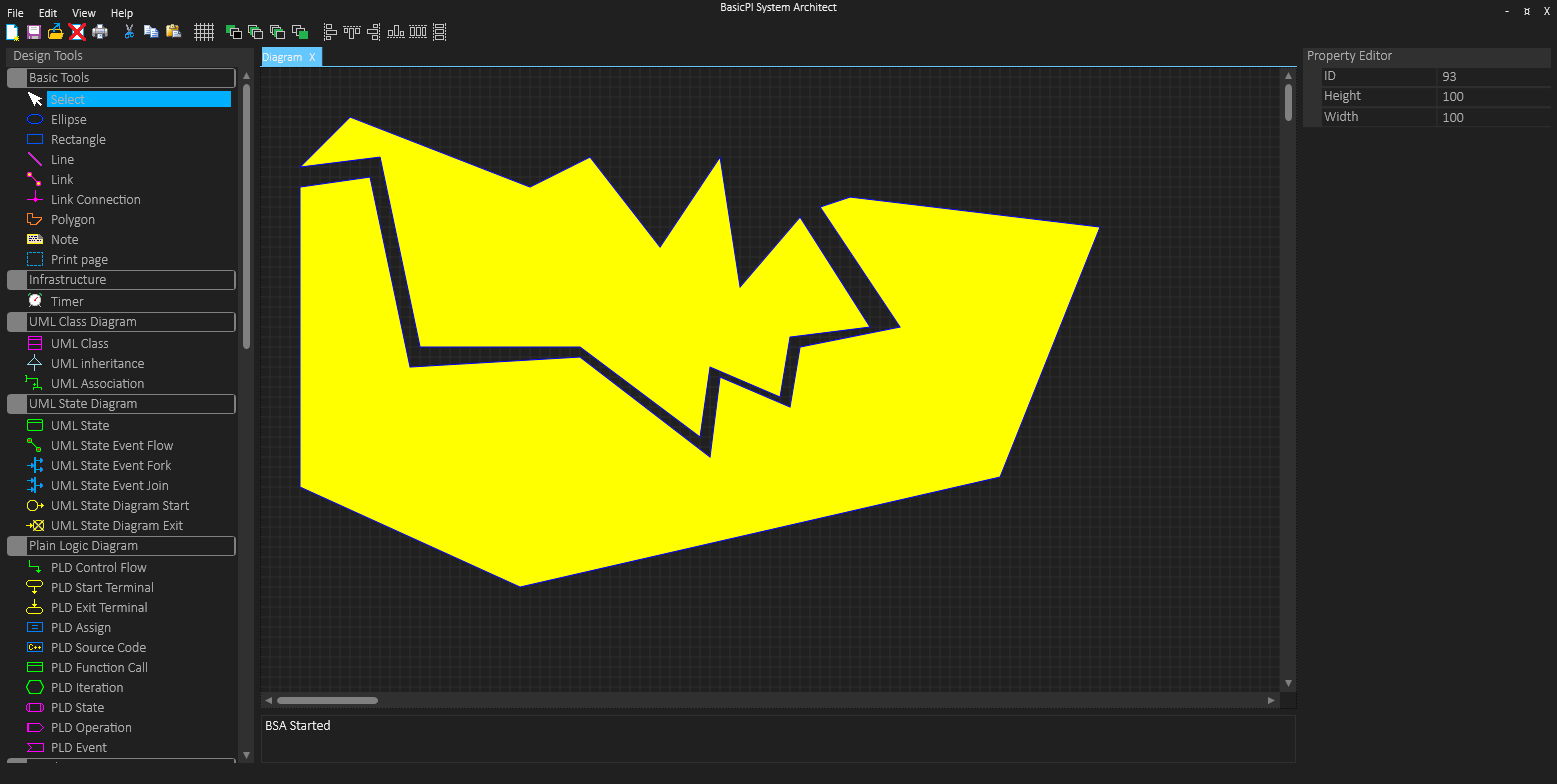Collapse the UML State Diagram section
The image size is (1557, 784).
(x=121, y=404)
